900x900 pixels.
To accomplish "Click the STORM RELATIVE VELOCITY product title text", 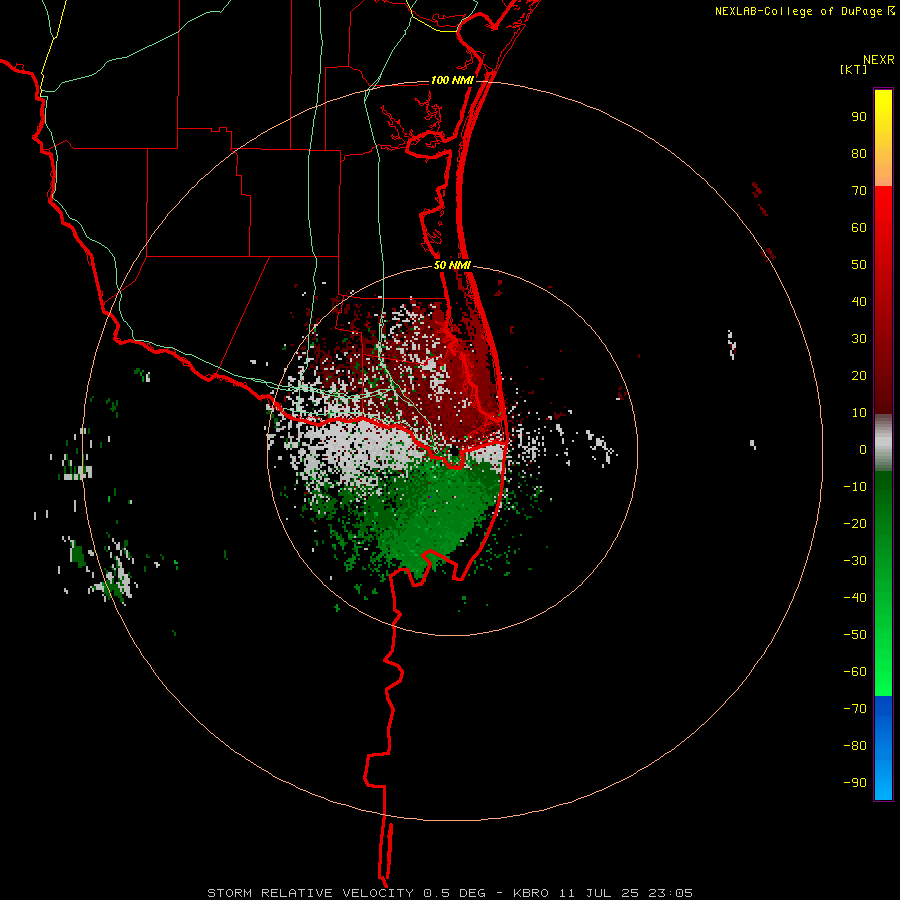I will (310, 893).
